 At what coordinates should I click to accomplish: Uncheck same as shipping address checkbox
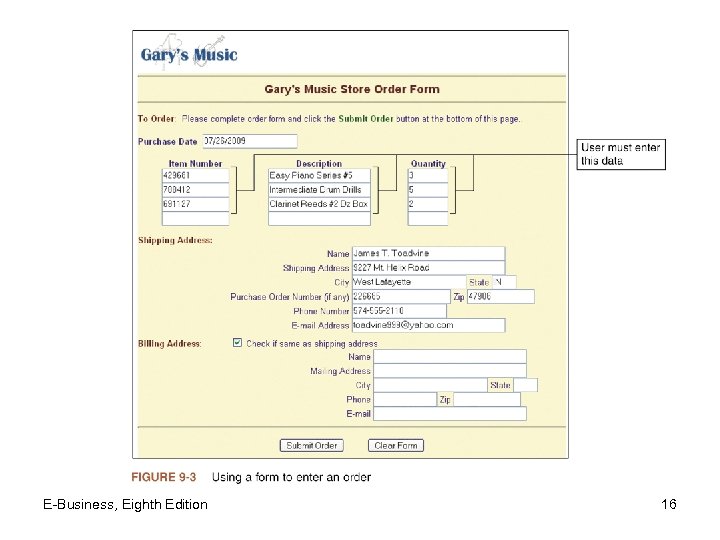point(237,343)
